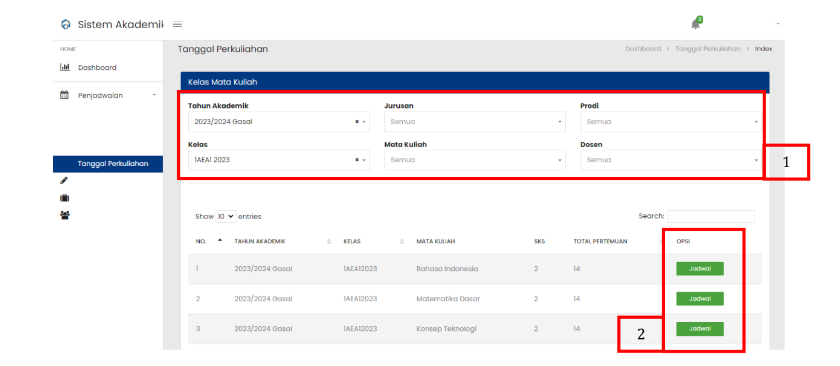Open the Mata Kuliah dropdown
The width and height of the screenshot is (840, 366).
tap(475, 160)
